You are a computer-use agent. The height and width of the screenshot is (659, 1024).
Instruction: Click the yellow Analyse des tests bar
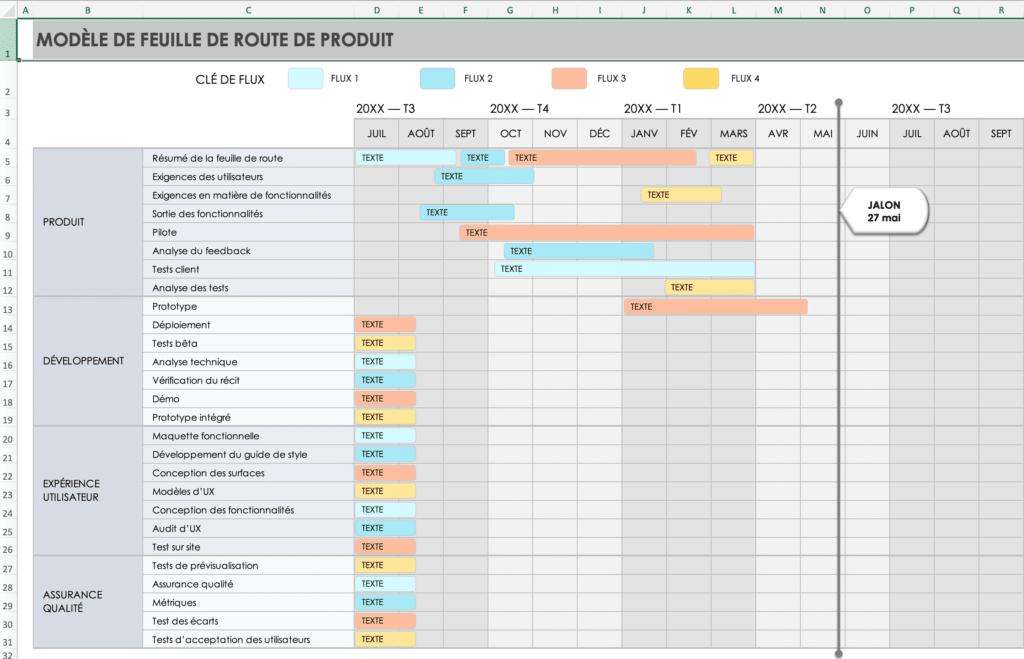(x=709, y=288)
